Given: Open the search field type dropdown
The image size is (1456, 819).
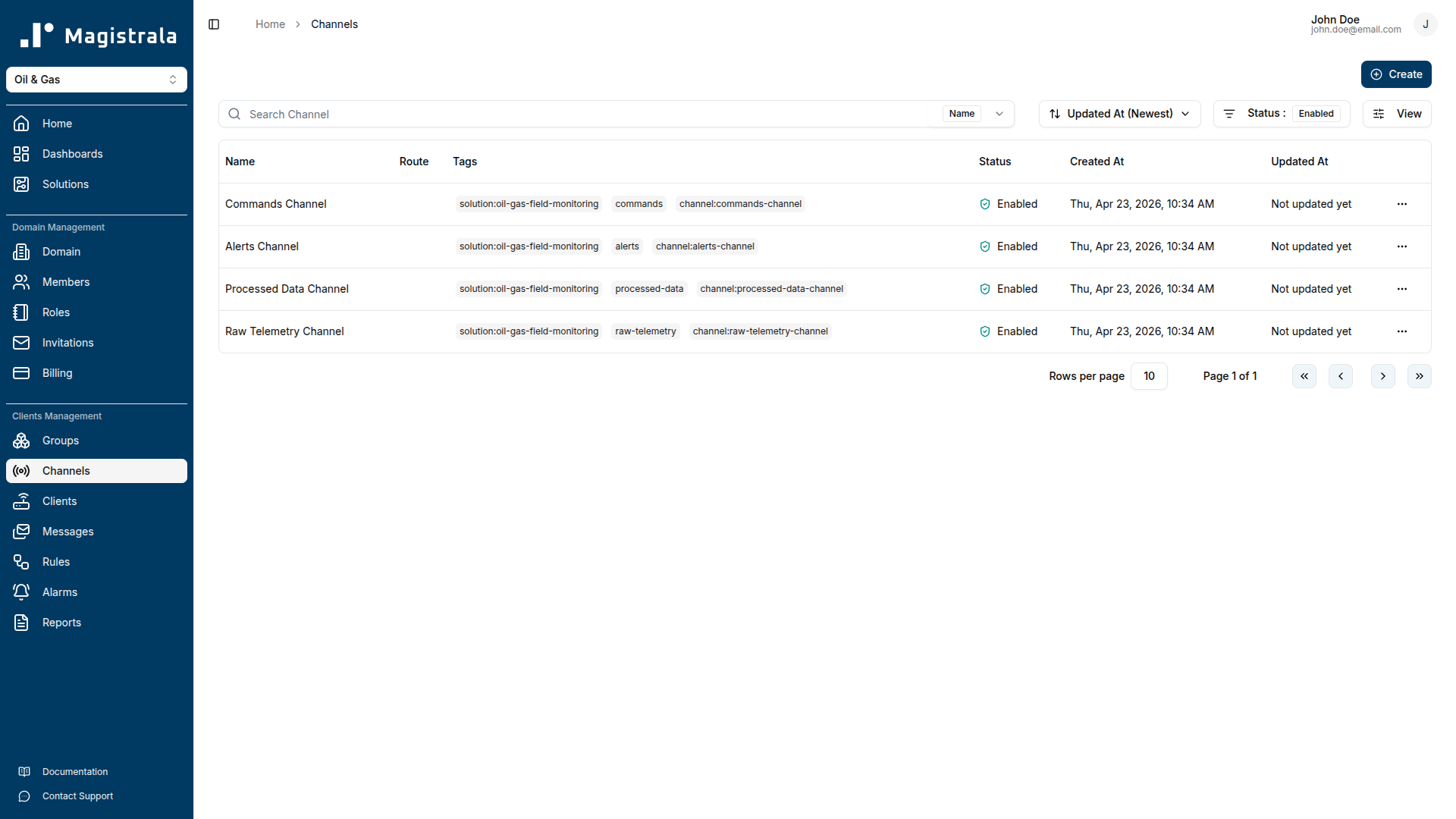Looking at the screenshot, I should pos(999,114).
